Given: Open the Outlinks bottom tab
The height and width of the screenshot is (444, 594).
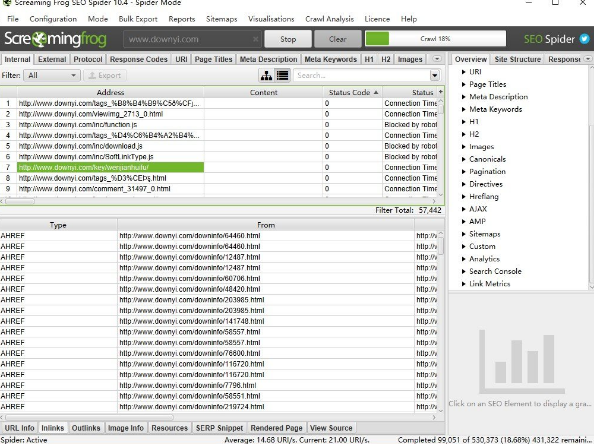Looking at the screenshot, I should 86,428.
